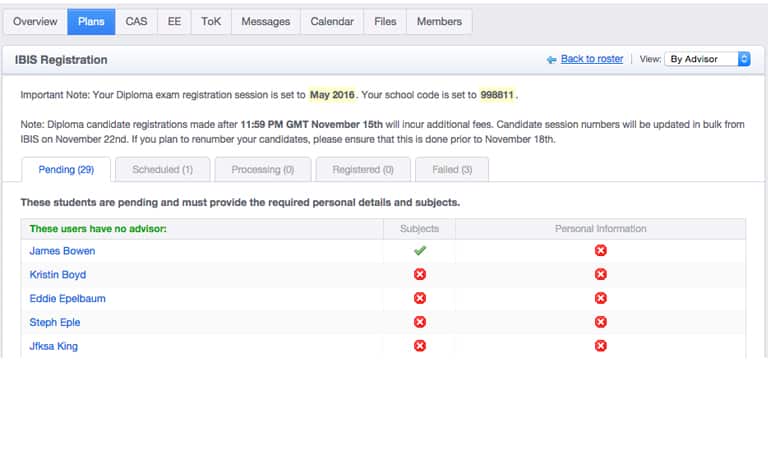
Task: Go to the Messages tab
Action: [265, 22]
